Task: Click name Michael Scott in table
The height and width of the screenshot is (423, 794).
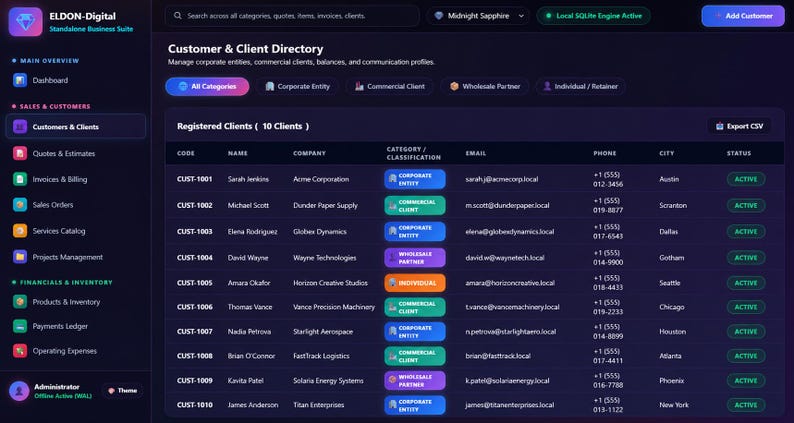Action: (248, 205)
